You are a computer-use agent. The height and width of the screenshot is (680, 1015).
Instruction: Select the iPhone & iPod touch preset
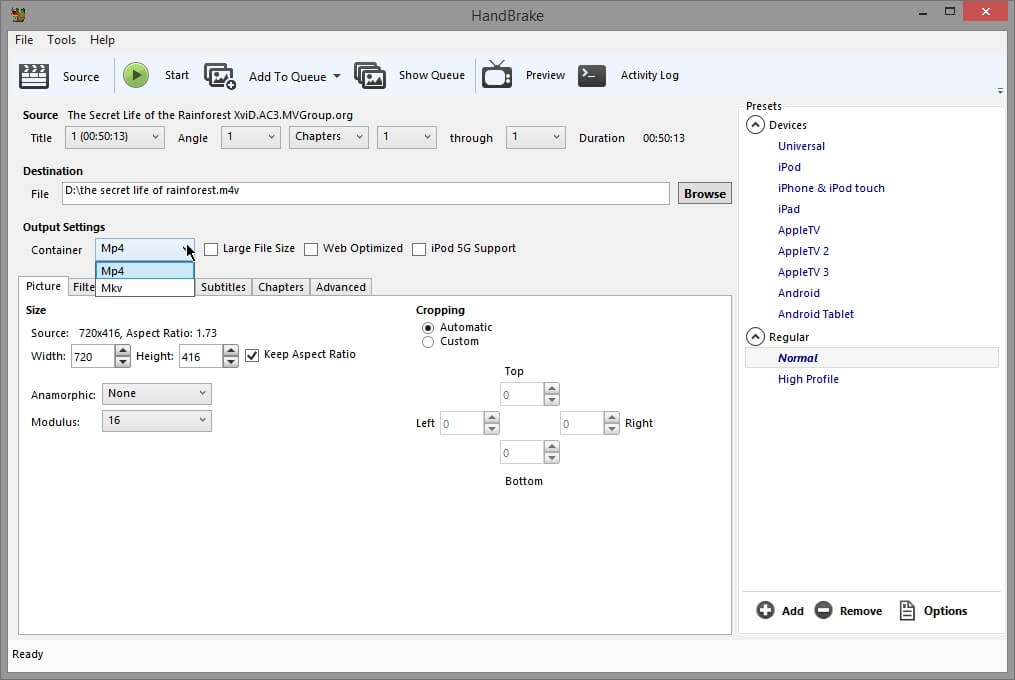click(x=831, y=188)
